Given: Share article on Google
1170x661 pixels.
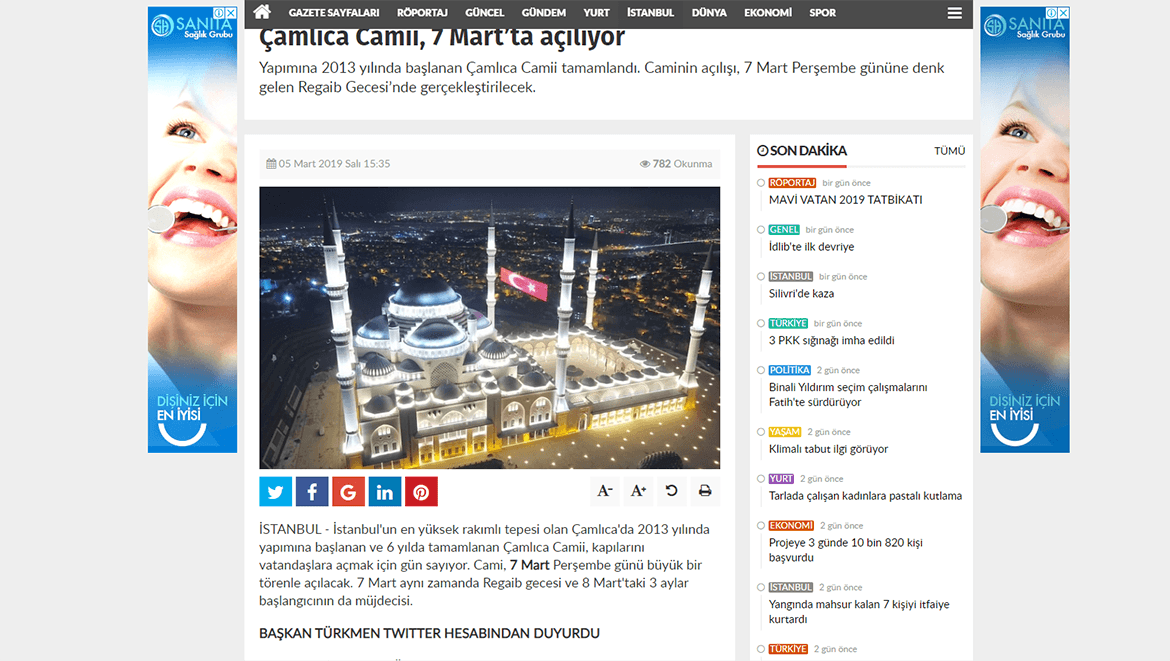Looking at the screenshot, I should (x=348, y=491).
